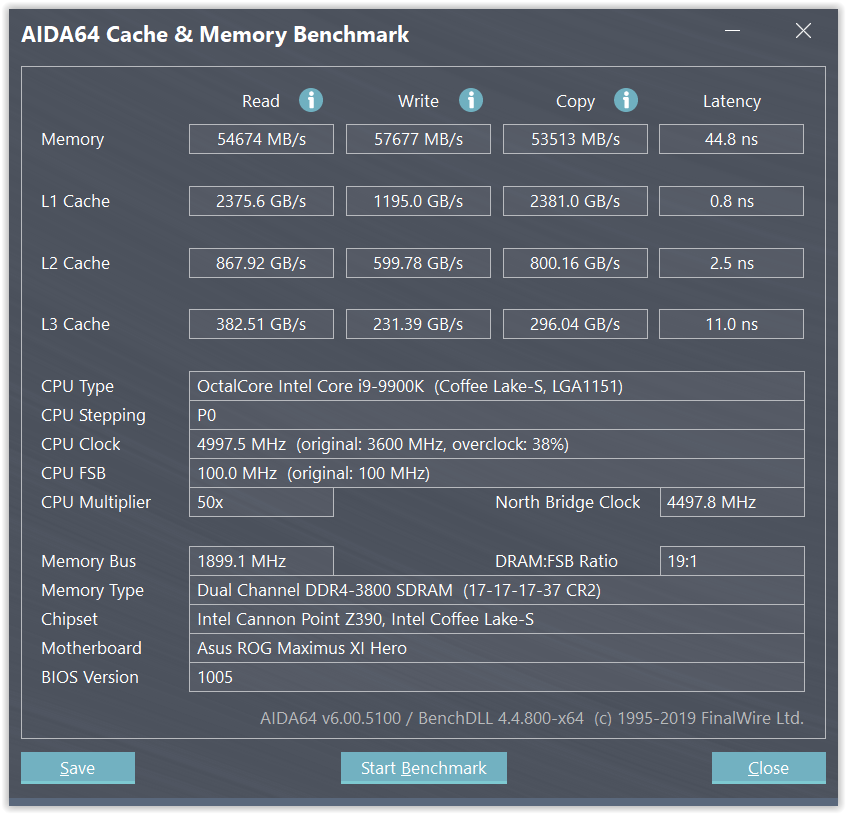Click L2 Cache Write 599.78 GB/s
This screenshot has height=814, width=846.
[418, 263]
